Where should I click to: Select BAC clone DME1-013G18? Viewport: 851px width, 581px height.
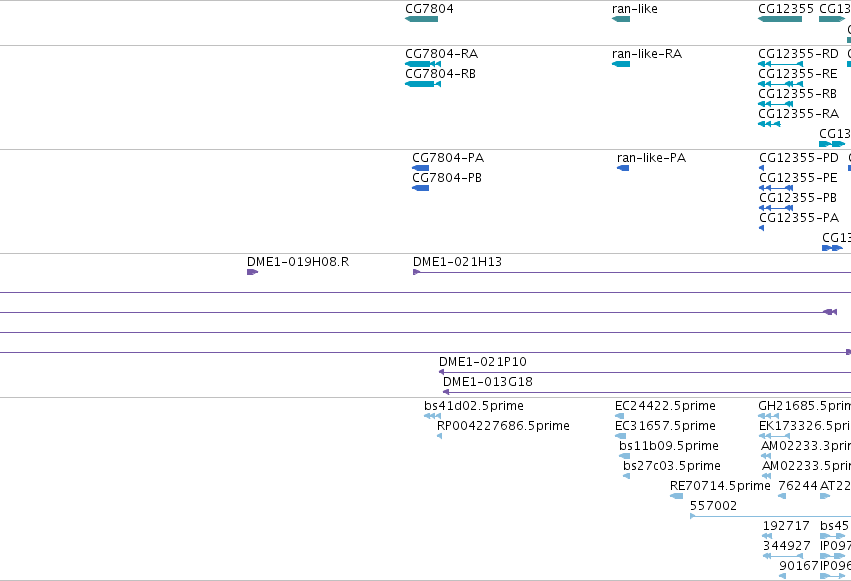click(x=647, y=392)
